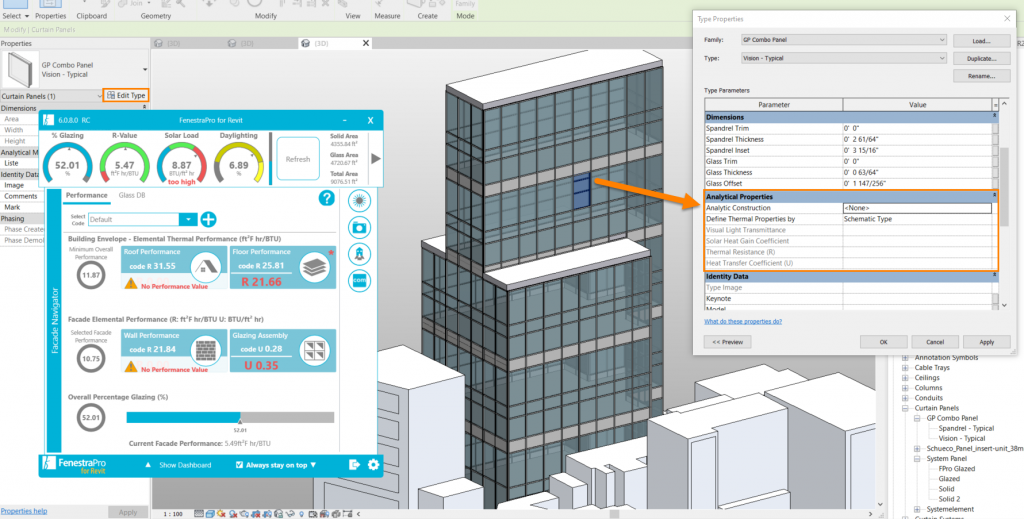Click the Floor Performance layers icon
Viewport: 1024px width, 519px height.
click(x=314, y=266)
